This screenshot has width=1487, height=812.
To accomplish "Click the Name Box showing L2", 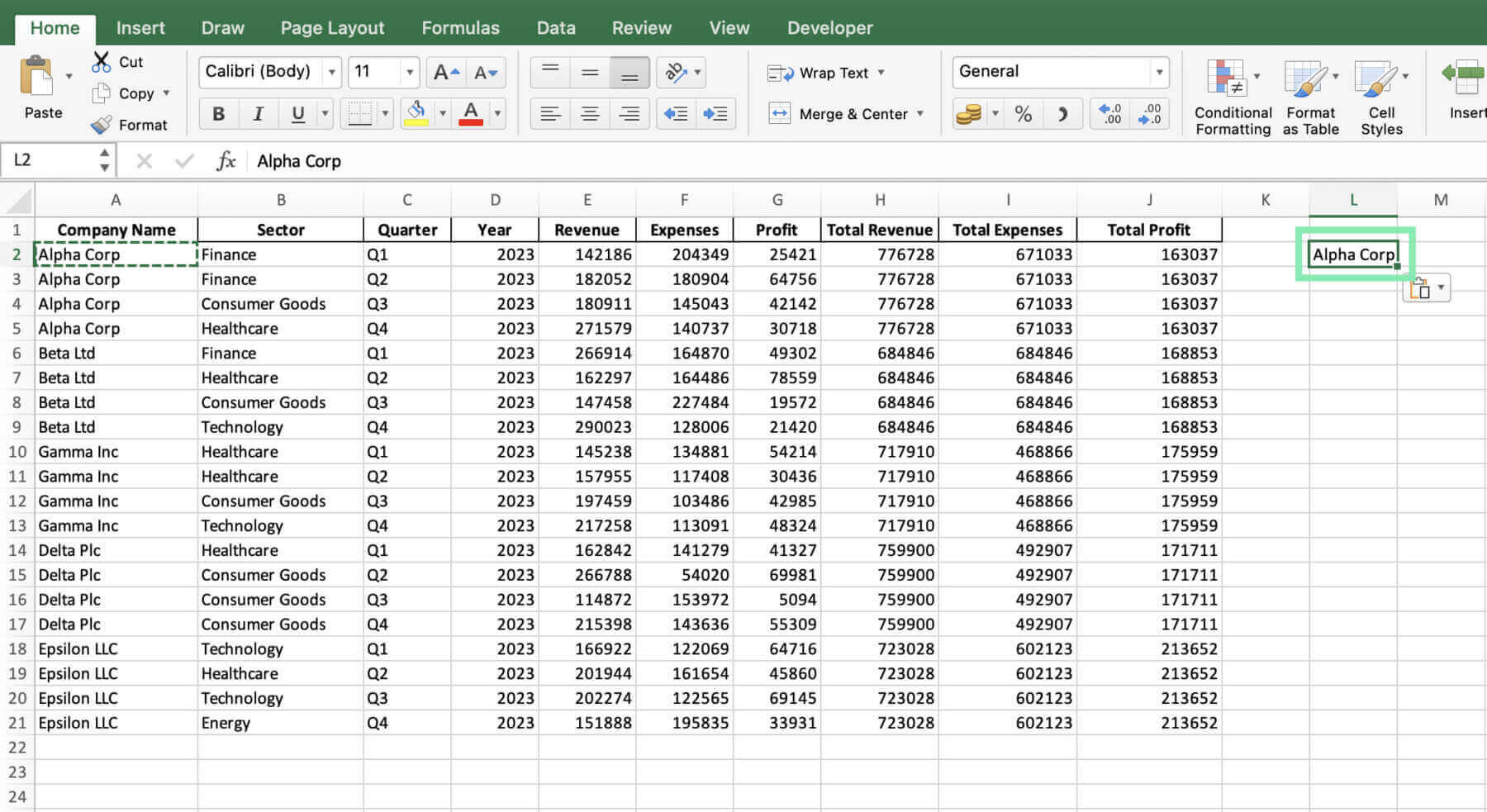I will (50, 159).
